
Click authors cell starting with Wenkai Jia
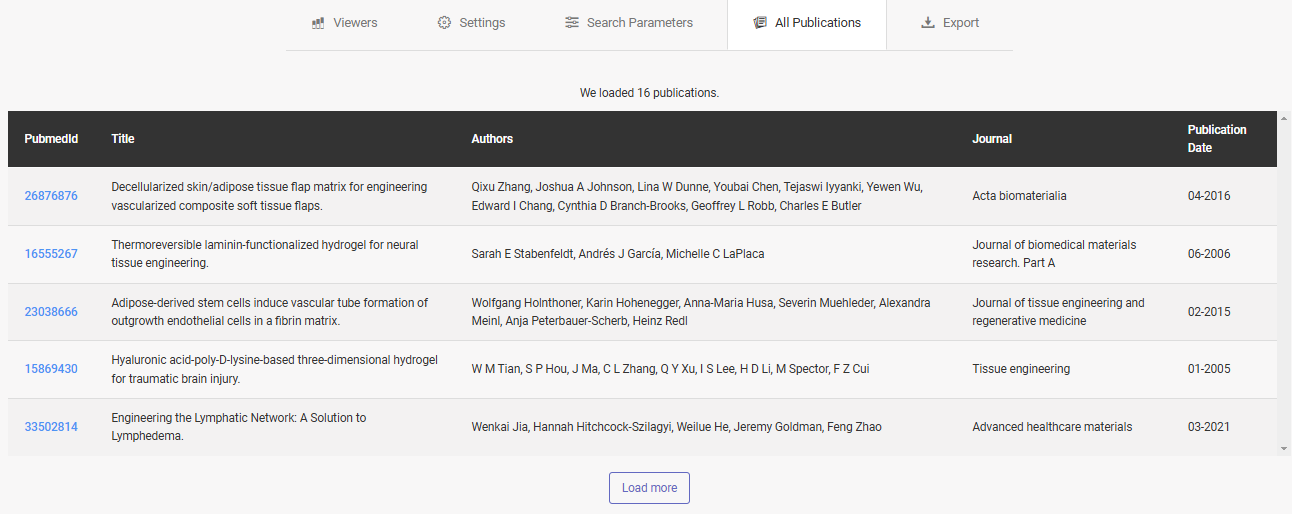[x=677, y=427]
